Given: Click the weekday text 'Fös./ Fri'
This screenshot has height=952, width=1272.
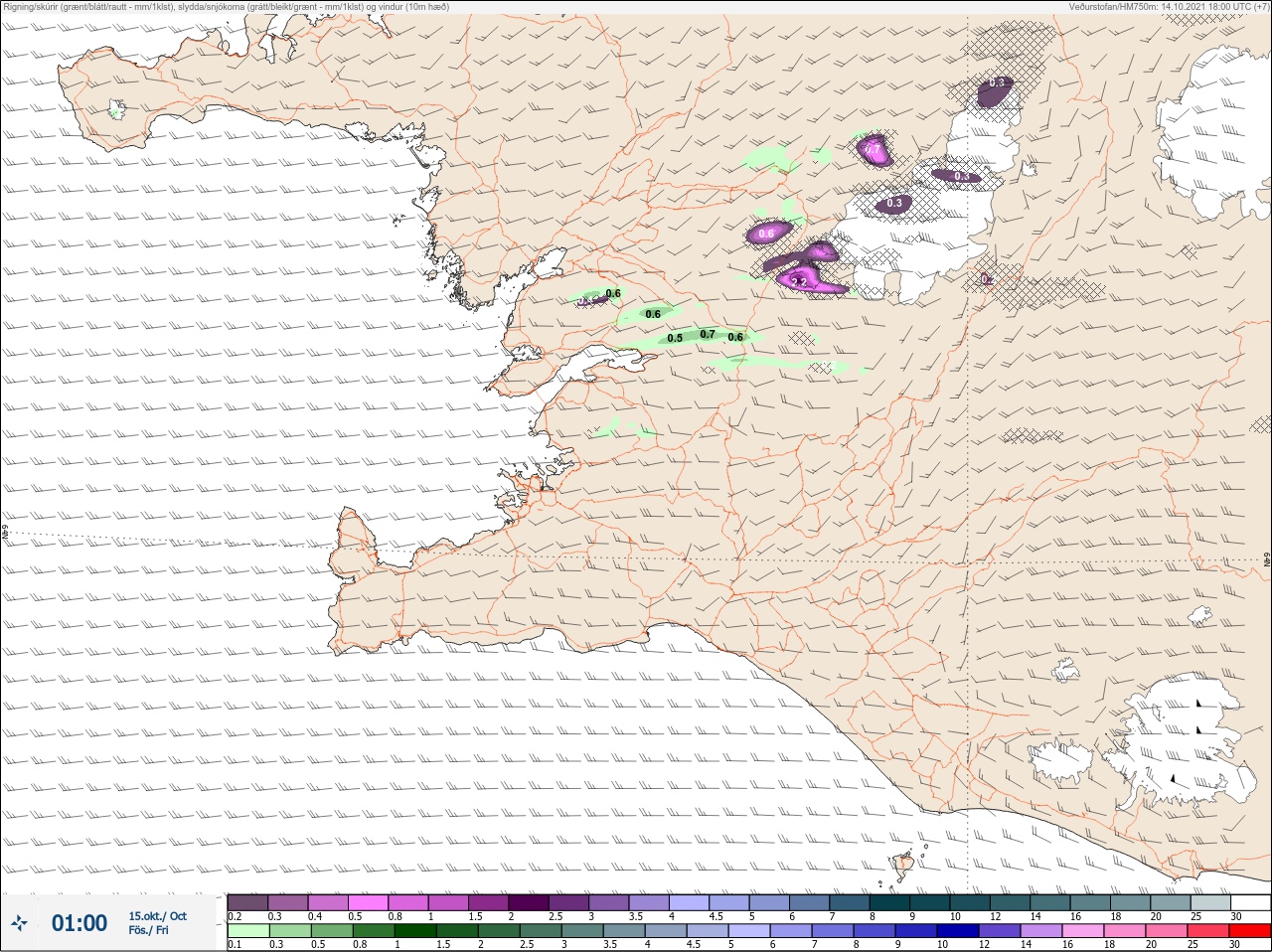Looking at the screenshot, I should coord(148,930).
